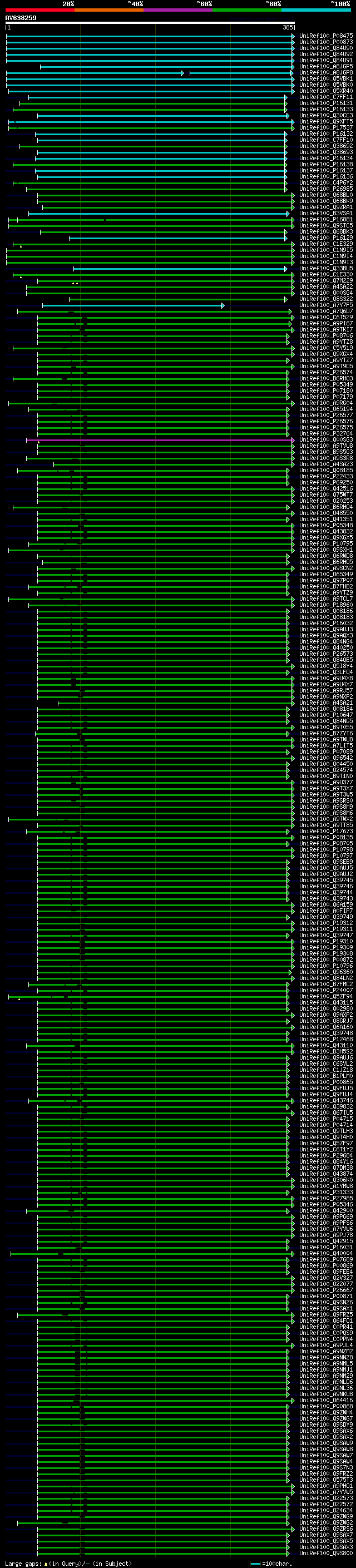This screenshot has height=1568, width=356.
Task: Click the query end position 385
Action: point(288,27)
